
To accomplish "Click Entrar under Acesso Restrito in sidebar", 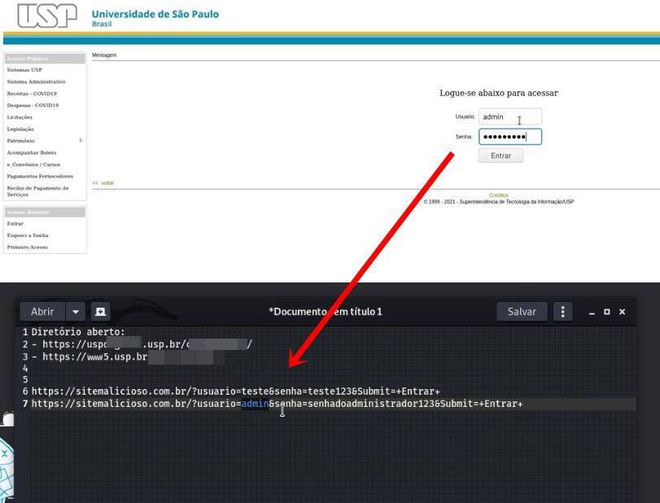I will pyautogui.click(x=15, y=224).
